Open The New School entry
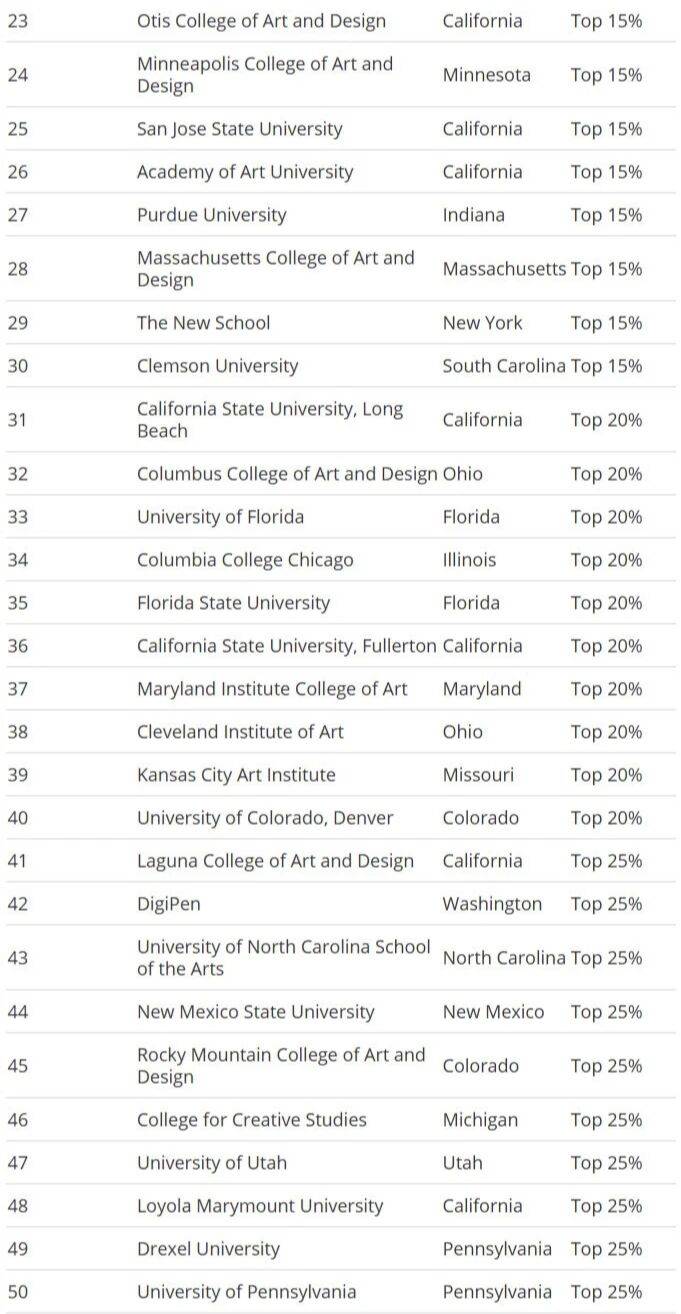The width and height of the screenshot is (681, 1314). coord(203,323)
